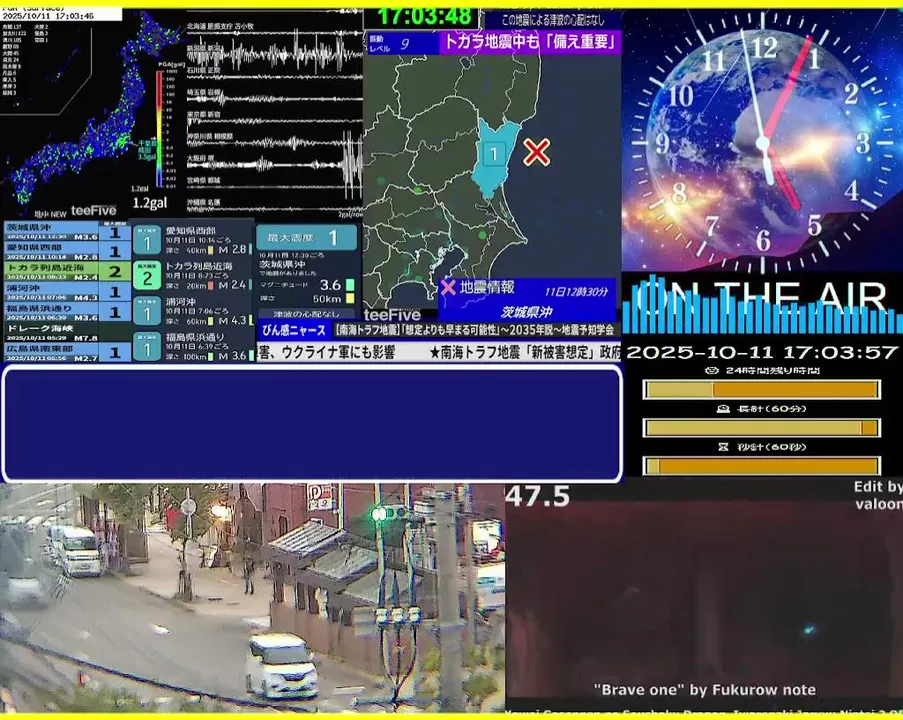This screenshot has height=720, width=903.
Task: Select the 広島県南東部 M2.7 list row
Action: (x=68, y=352)
